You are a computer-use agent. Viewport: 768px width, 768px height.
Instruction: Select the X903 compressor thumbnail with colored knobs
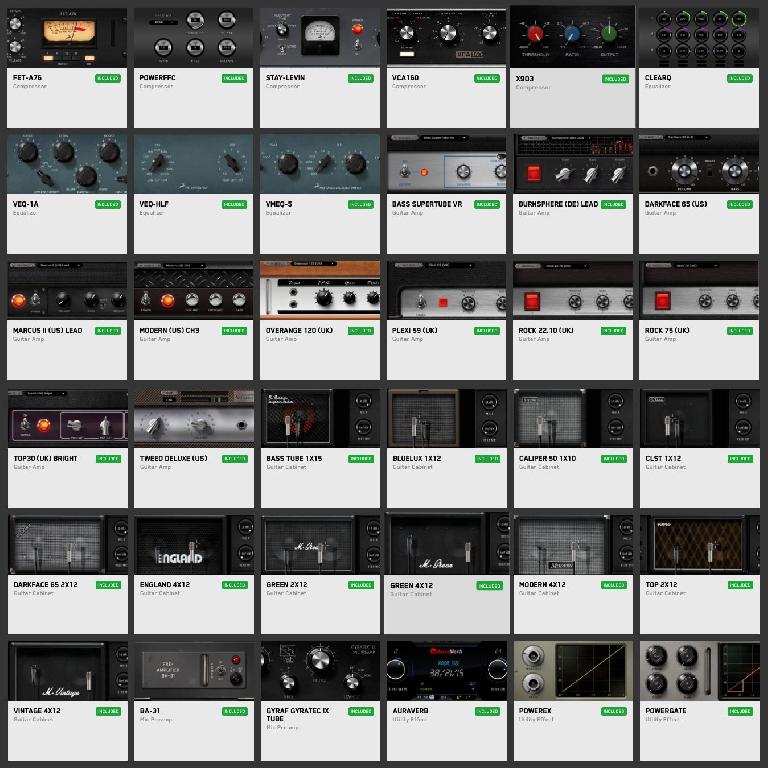[572, 37]
